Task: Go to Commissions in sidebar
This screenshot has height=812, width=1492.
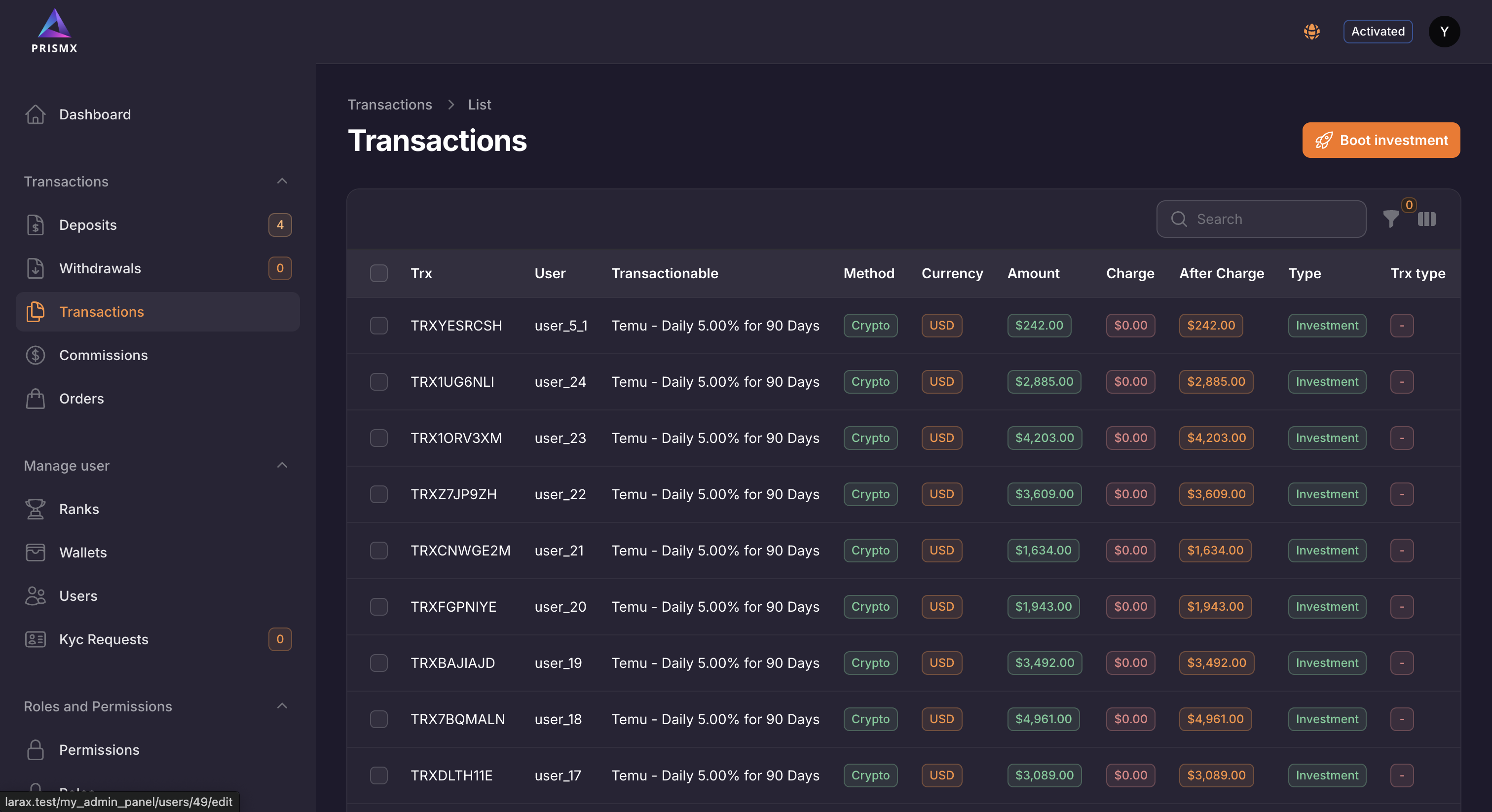Action: (103, 355)
